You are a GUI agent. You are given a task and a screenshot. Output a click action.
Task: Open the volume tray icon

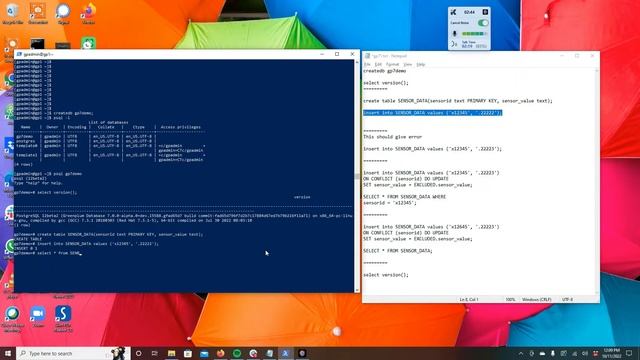coord(585,353)
